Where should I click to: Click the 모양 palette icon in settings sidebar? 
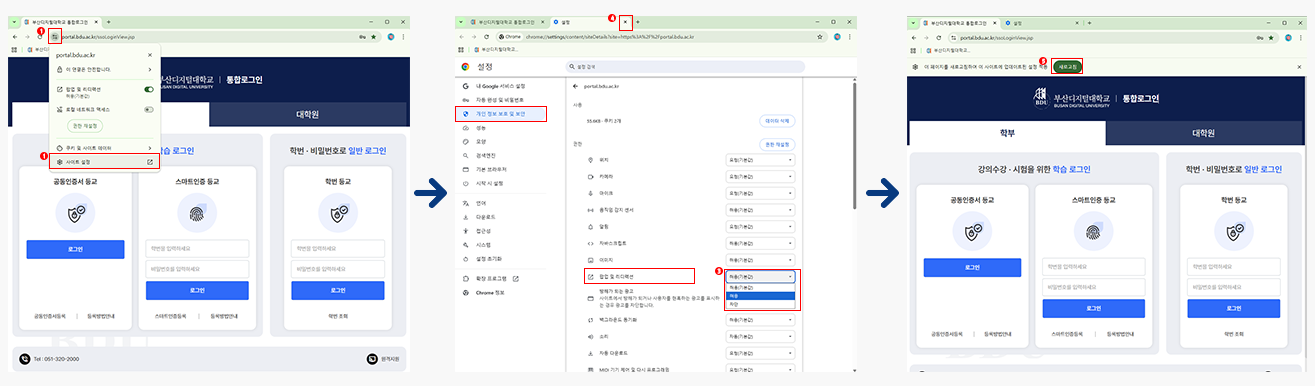point(466,142)
